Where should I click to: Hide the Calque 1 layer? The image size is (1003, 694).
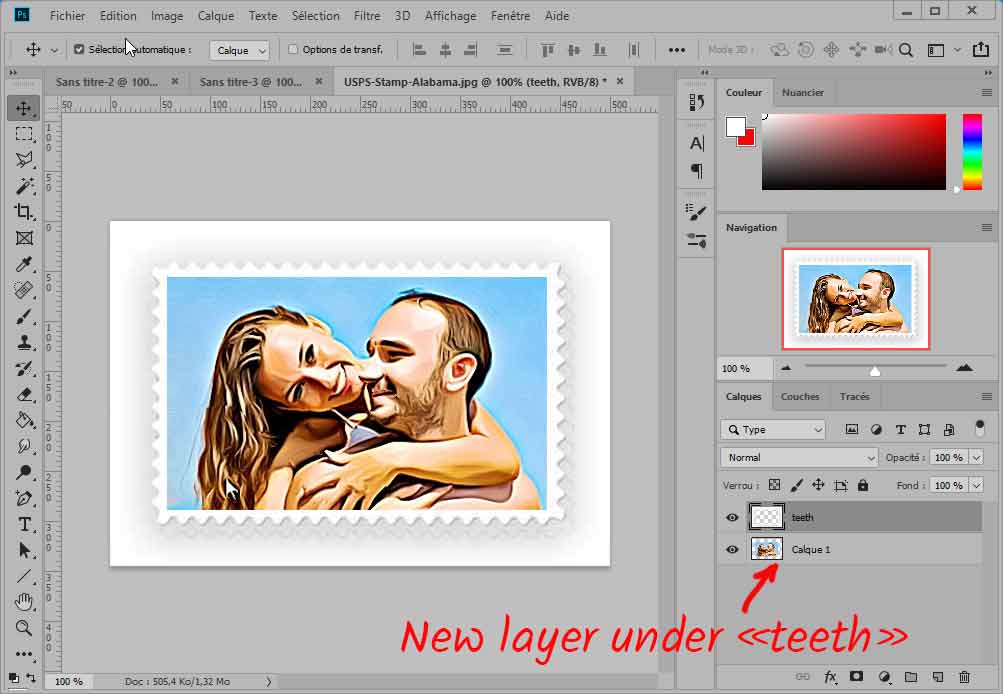732,549
